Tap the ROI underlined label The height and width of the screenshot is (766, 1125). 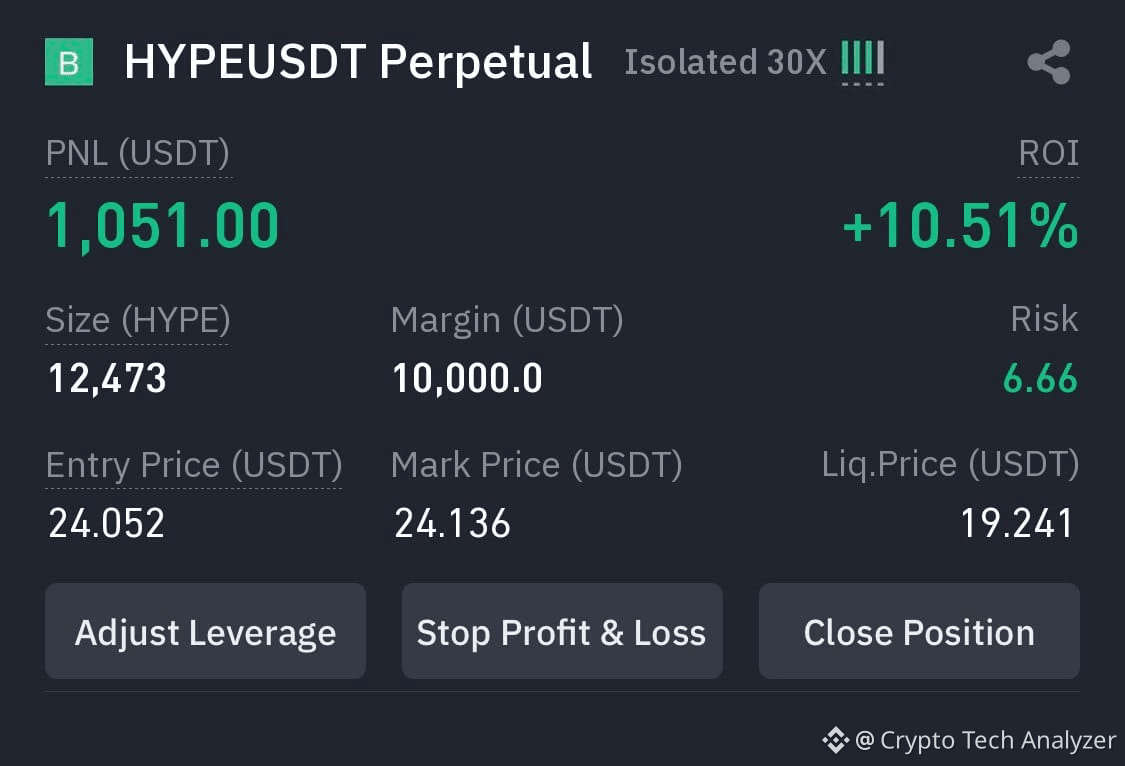[1048, 153]
